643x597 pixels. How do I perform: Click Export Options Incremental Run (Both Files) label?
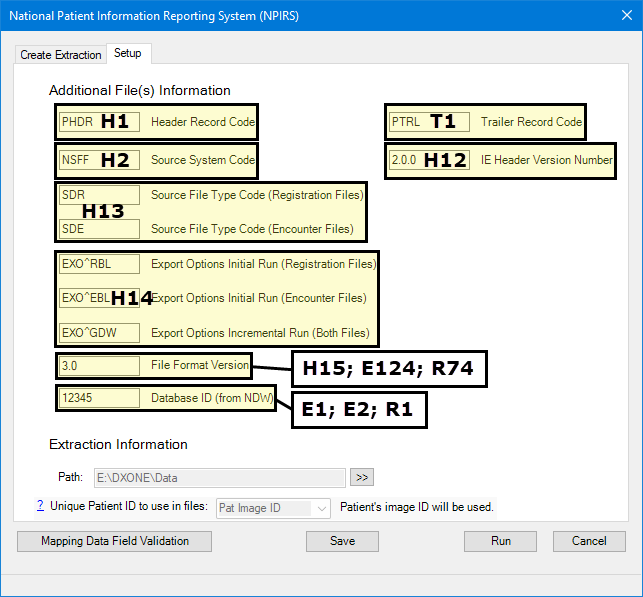pos(260,333)
